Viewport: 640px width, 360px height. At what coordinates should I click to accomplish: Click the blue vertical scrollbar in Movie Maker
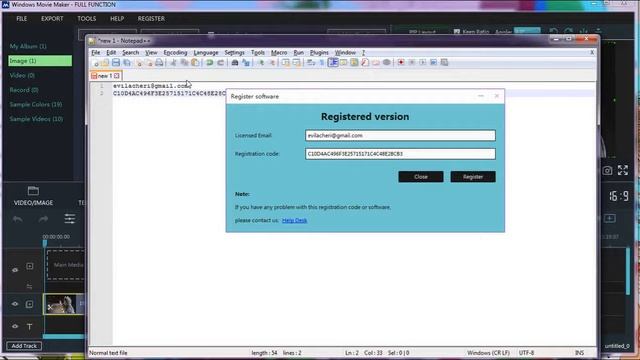coord(628,271)
